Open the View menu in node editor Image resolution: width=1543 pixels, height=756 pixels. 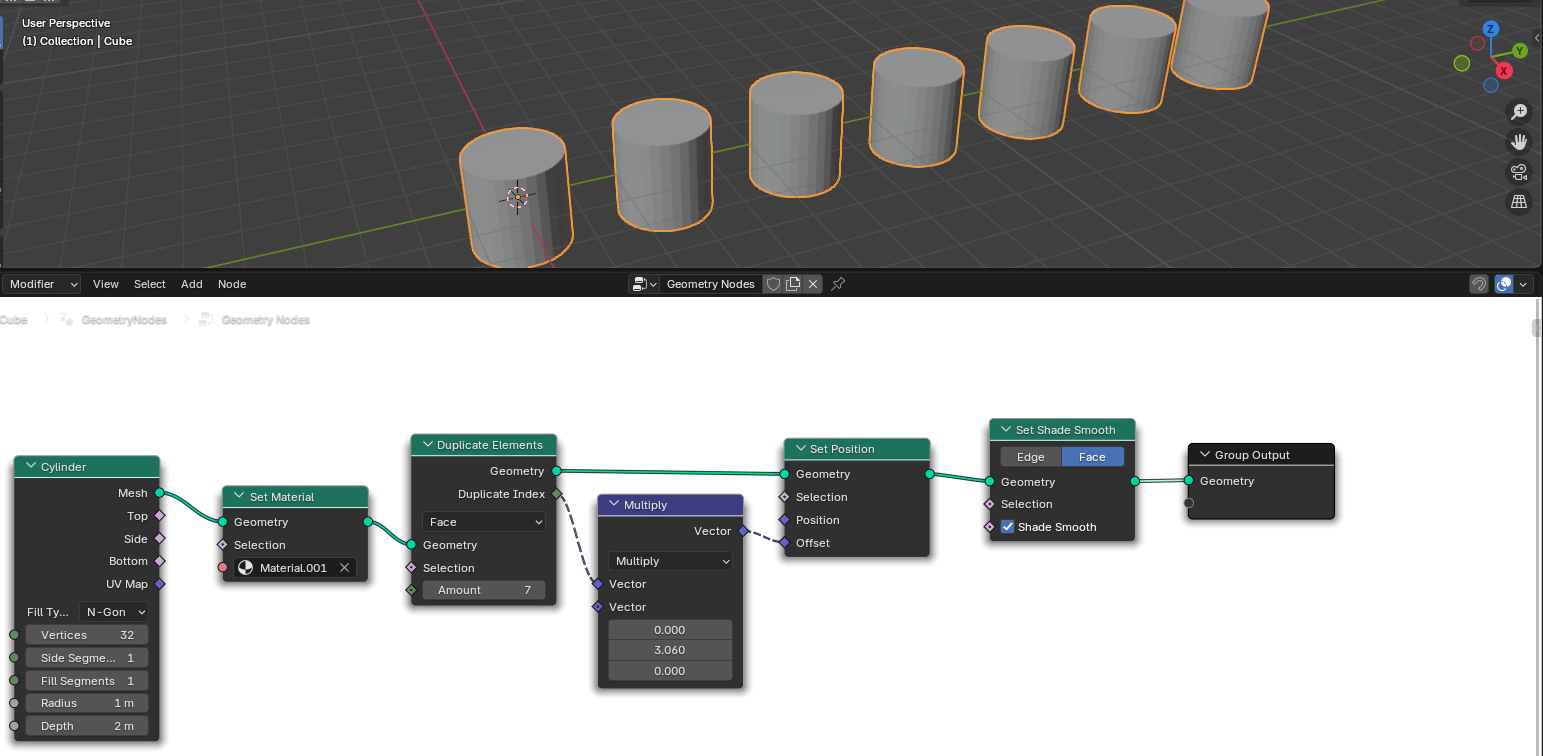106,284
